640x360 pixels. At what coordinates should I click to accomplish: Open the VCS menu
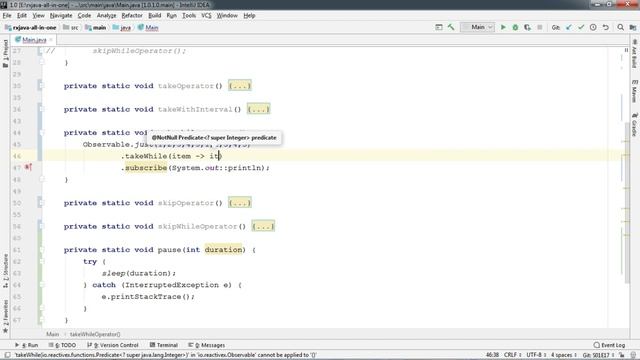click(206, 16)
